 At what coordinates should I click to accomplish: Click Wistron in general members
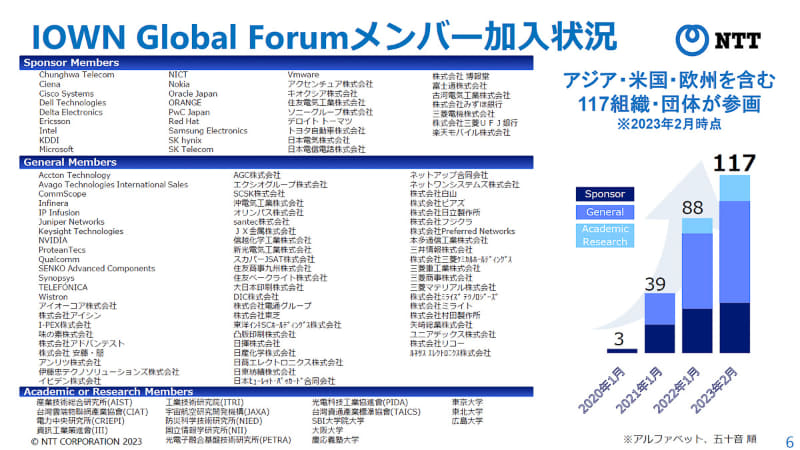pyautogui.click(x=53, y=296)
